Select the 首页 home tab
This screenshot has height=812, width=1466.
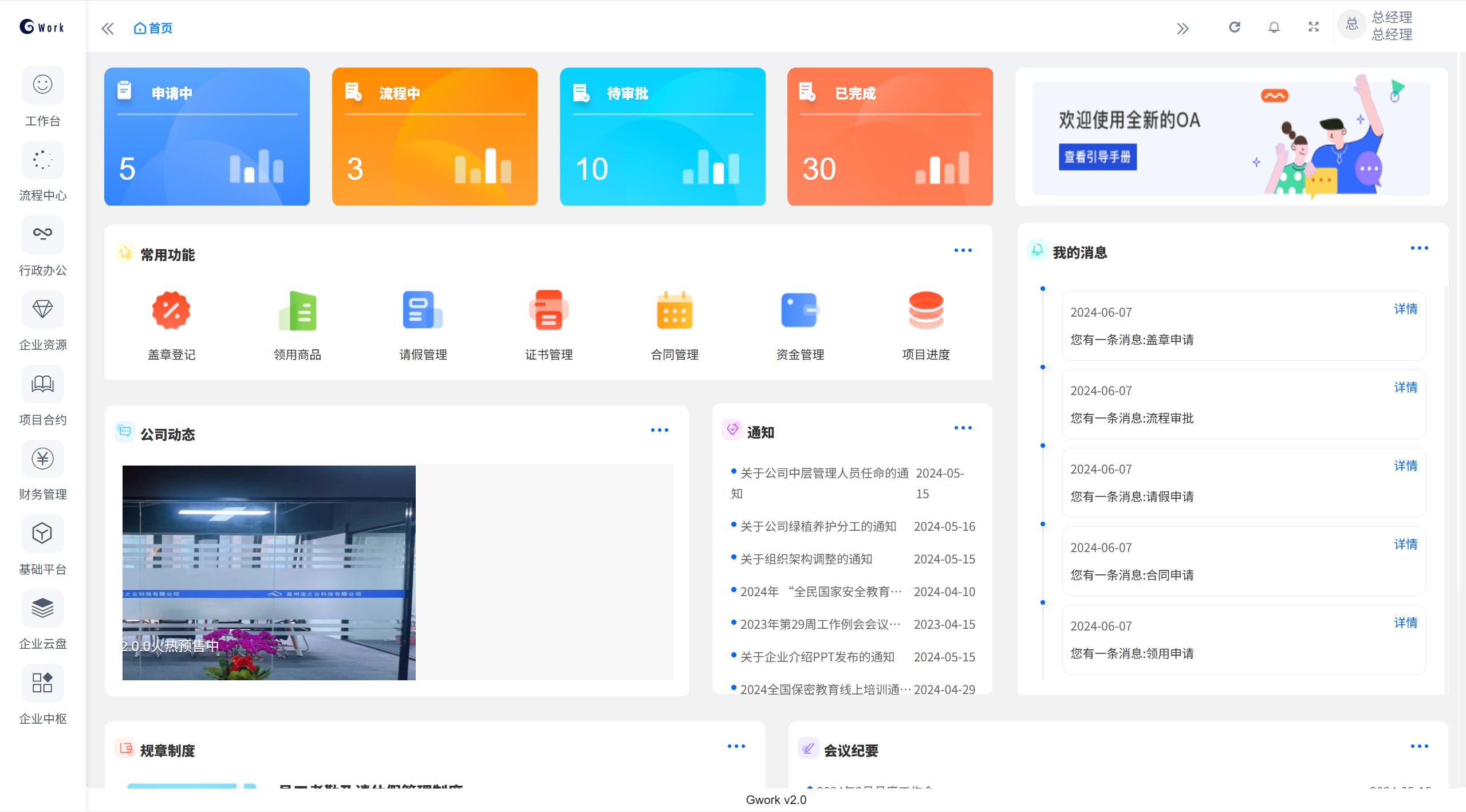coord(153,29)
